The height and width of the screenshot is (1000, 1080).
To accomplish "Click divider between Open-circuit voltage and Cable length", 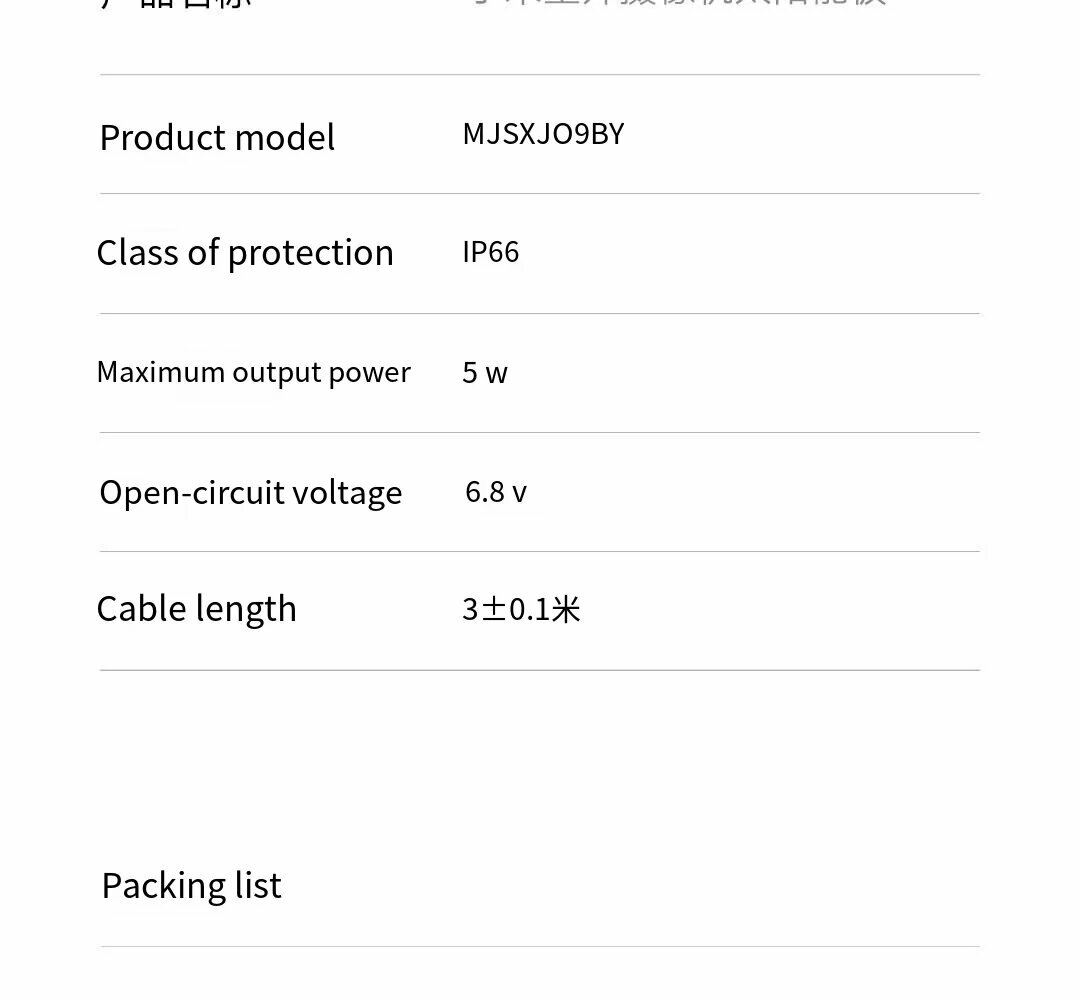I will point(540,551).
